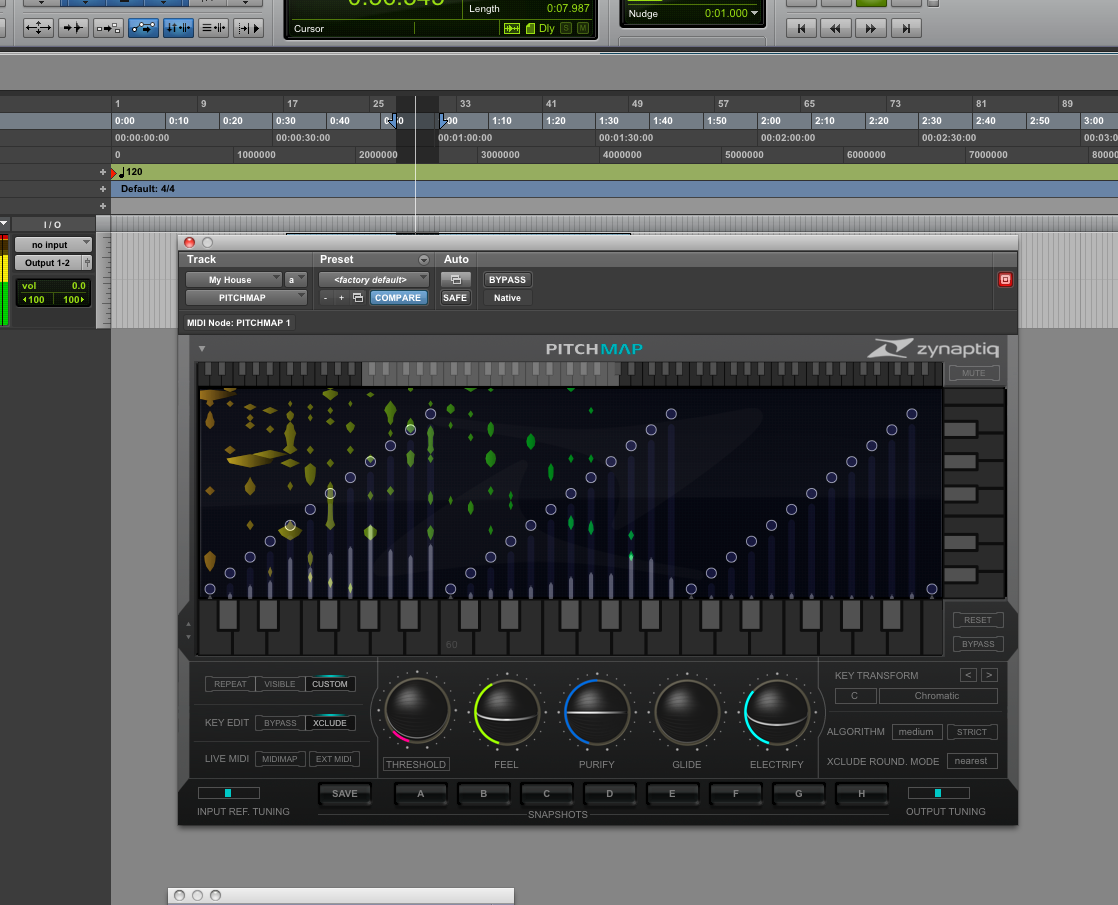Click the track vol 0.0 field

[x=53, y=285]
